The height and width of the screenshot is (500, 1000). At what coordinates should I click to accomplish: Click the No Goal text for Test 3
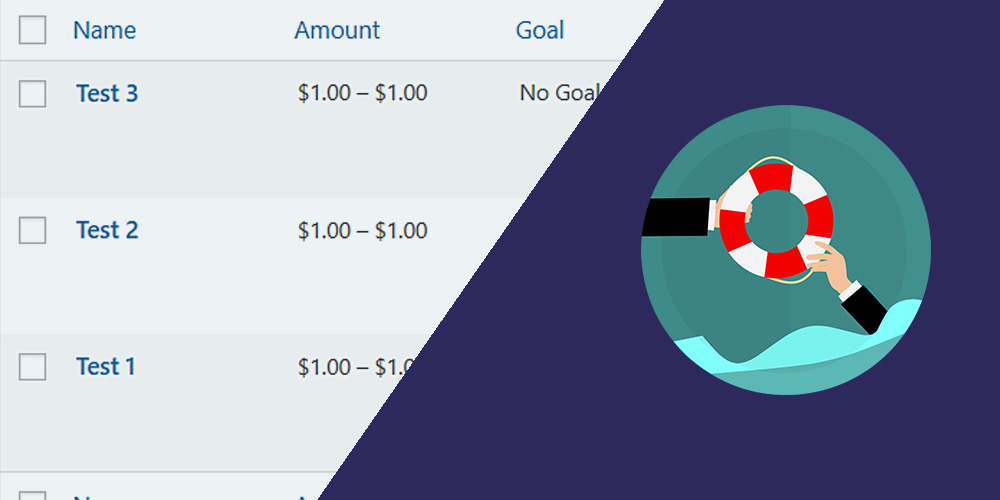[x=559, y=93]
